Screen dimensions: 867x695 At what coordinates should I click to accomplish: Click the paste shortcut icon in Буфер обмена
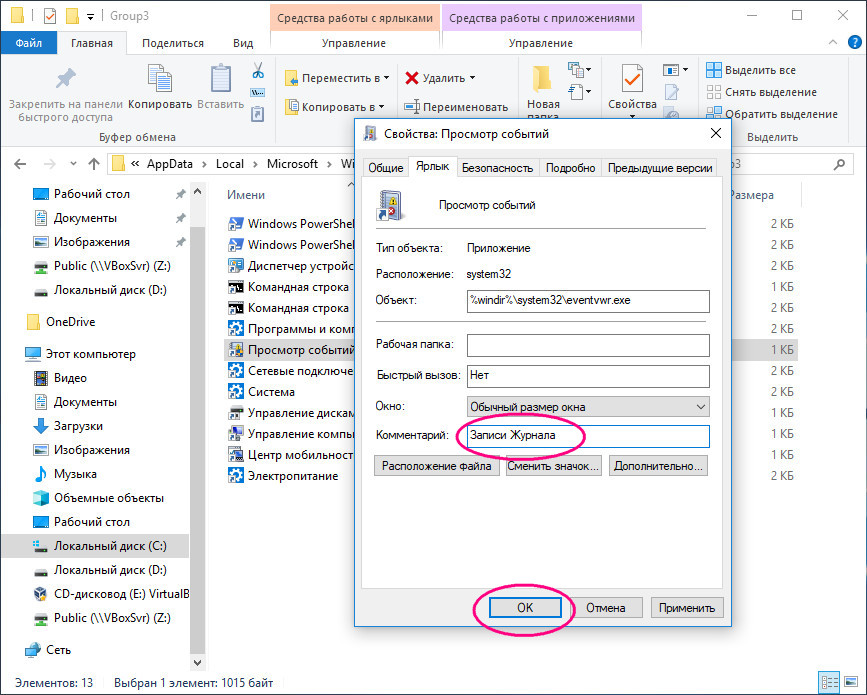click(x=258, y=113)
